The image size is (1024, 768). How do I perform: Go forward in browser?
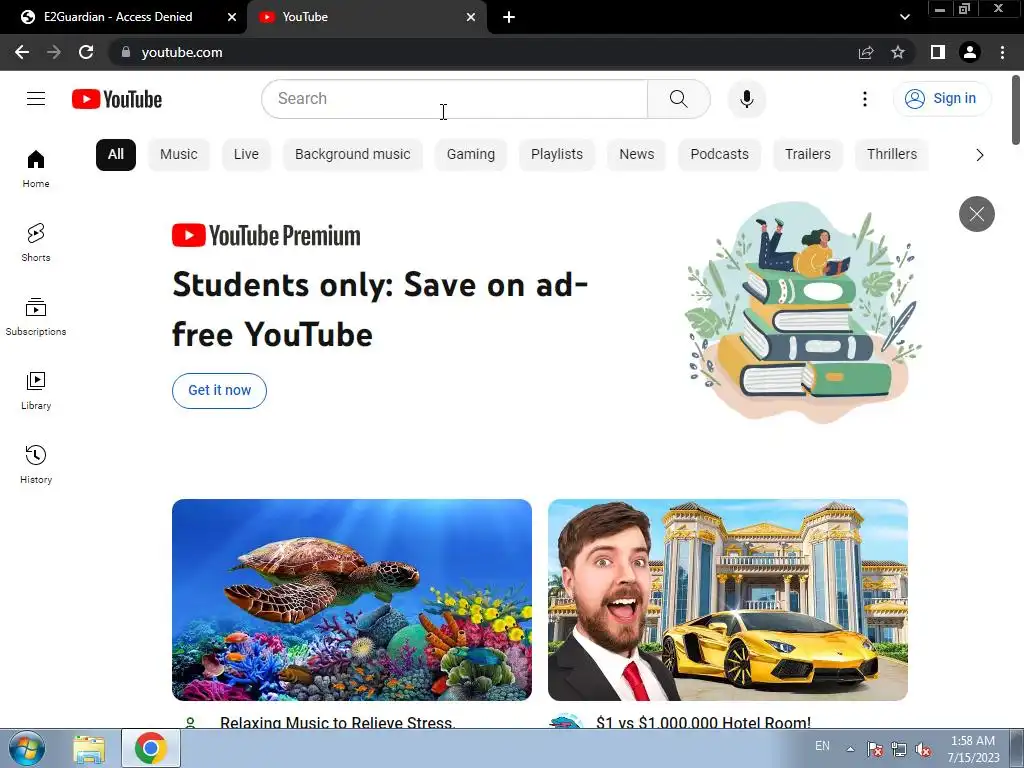point(54,52)
